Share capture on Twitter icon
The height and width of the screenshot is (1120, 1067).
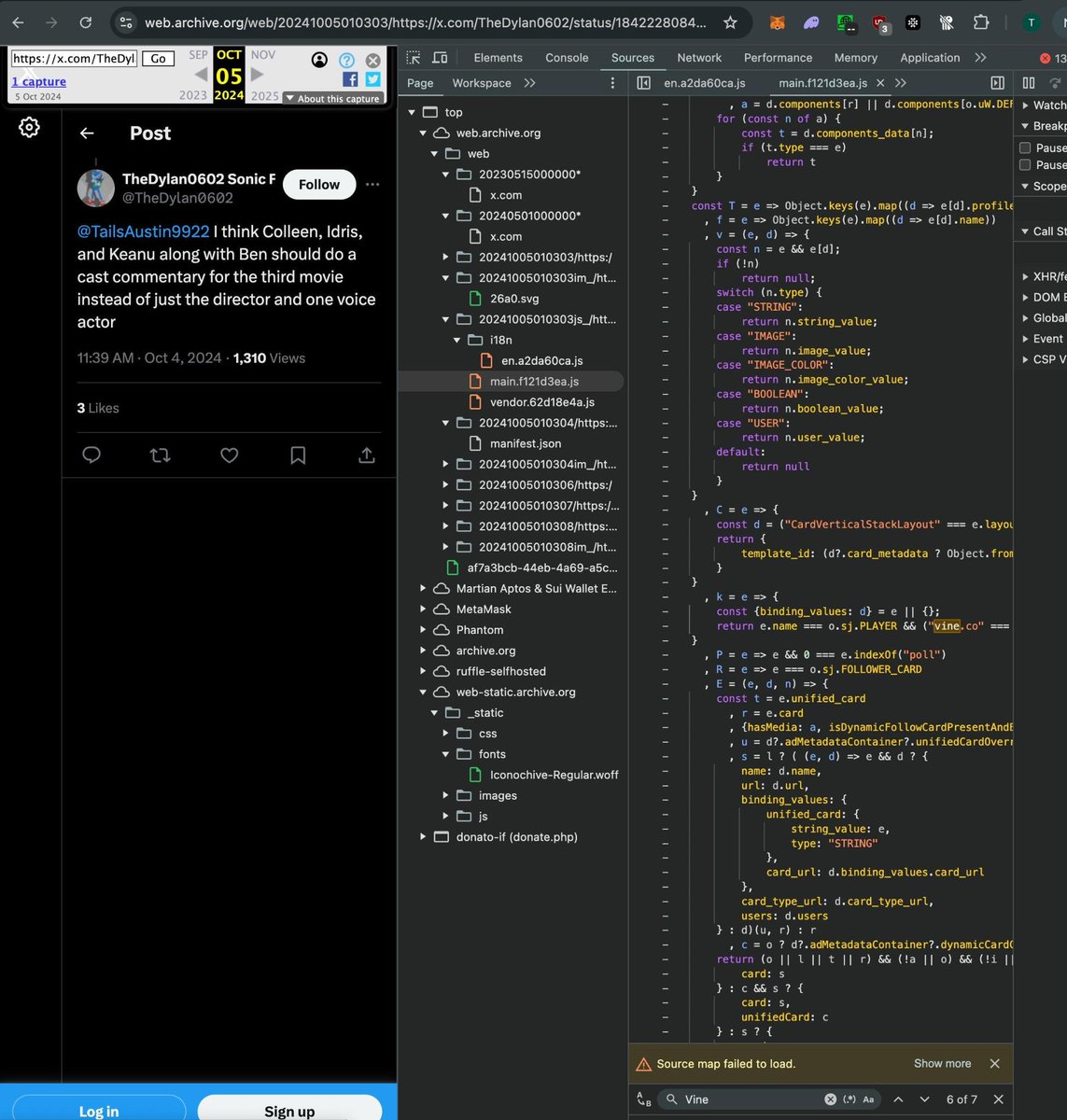pyautogui.click(x=372, y=80)
